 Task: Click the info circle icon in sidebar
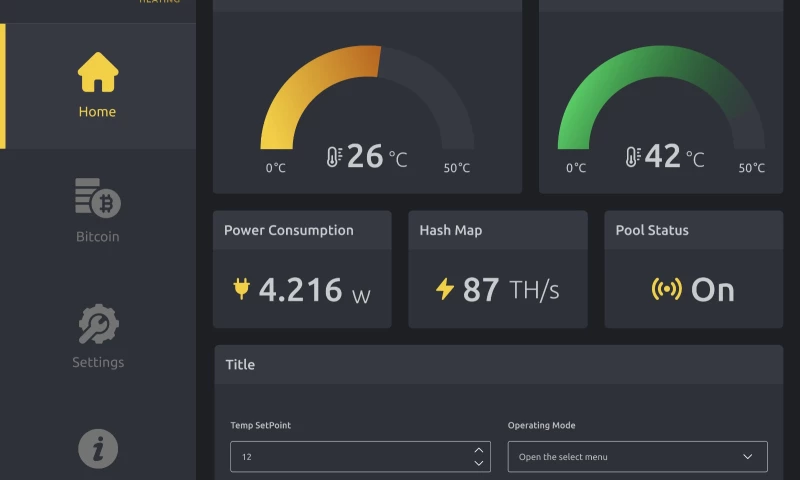98,449
